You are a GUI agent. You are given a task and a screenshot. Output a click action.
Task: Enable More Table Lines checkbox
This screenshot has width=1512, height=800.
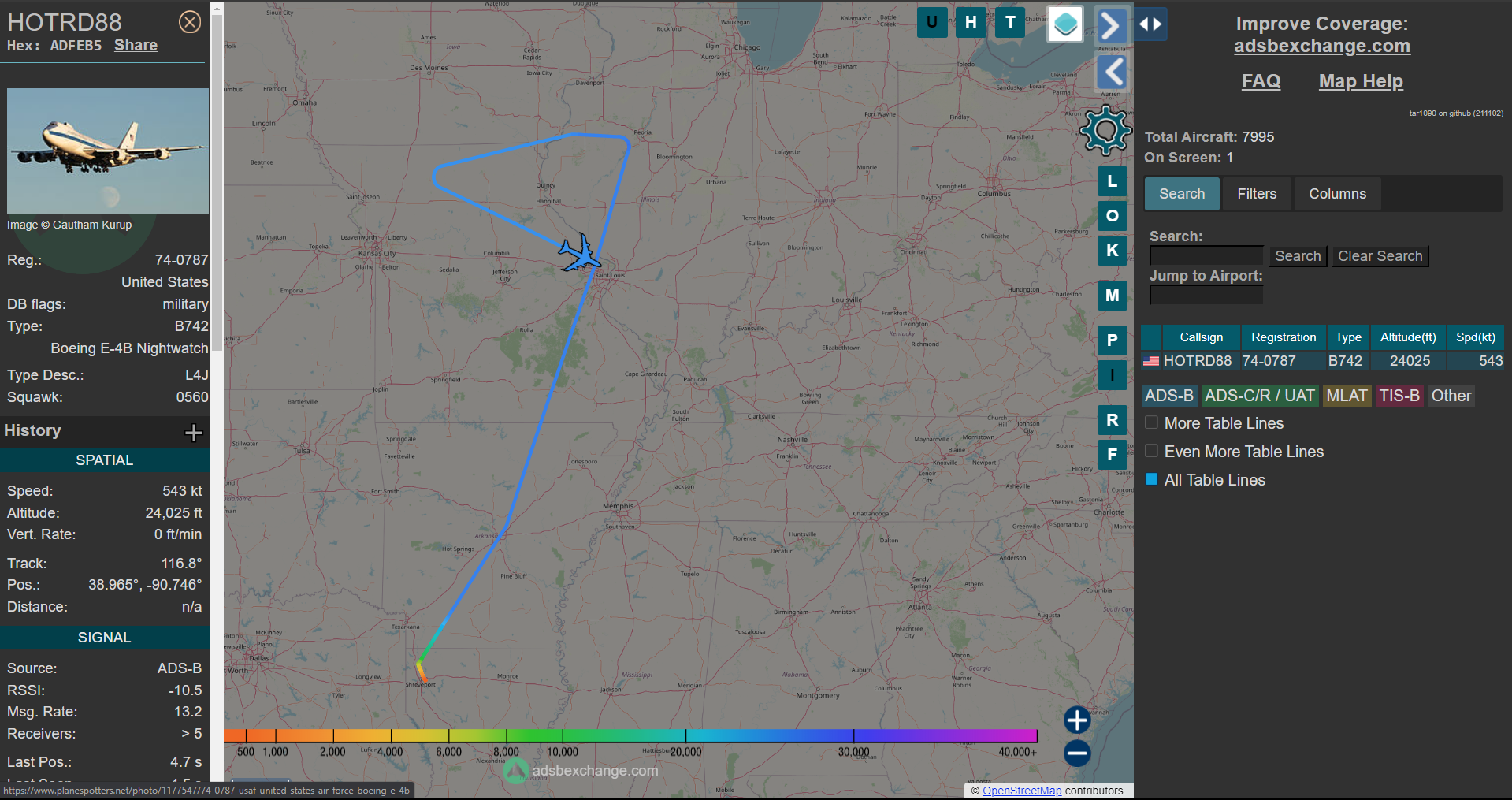pyautogui.click(x=1151, y=422)
